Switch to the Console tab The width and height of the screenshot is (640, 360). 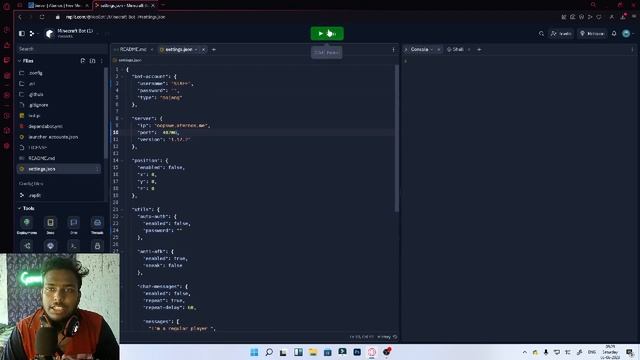coord(419,49)
